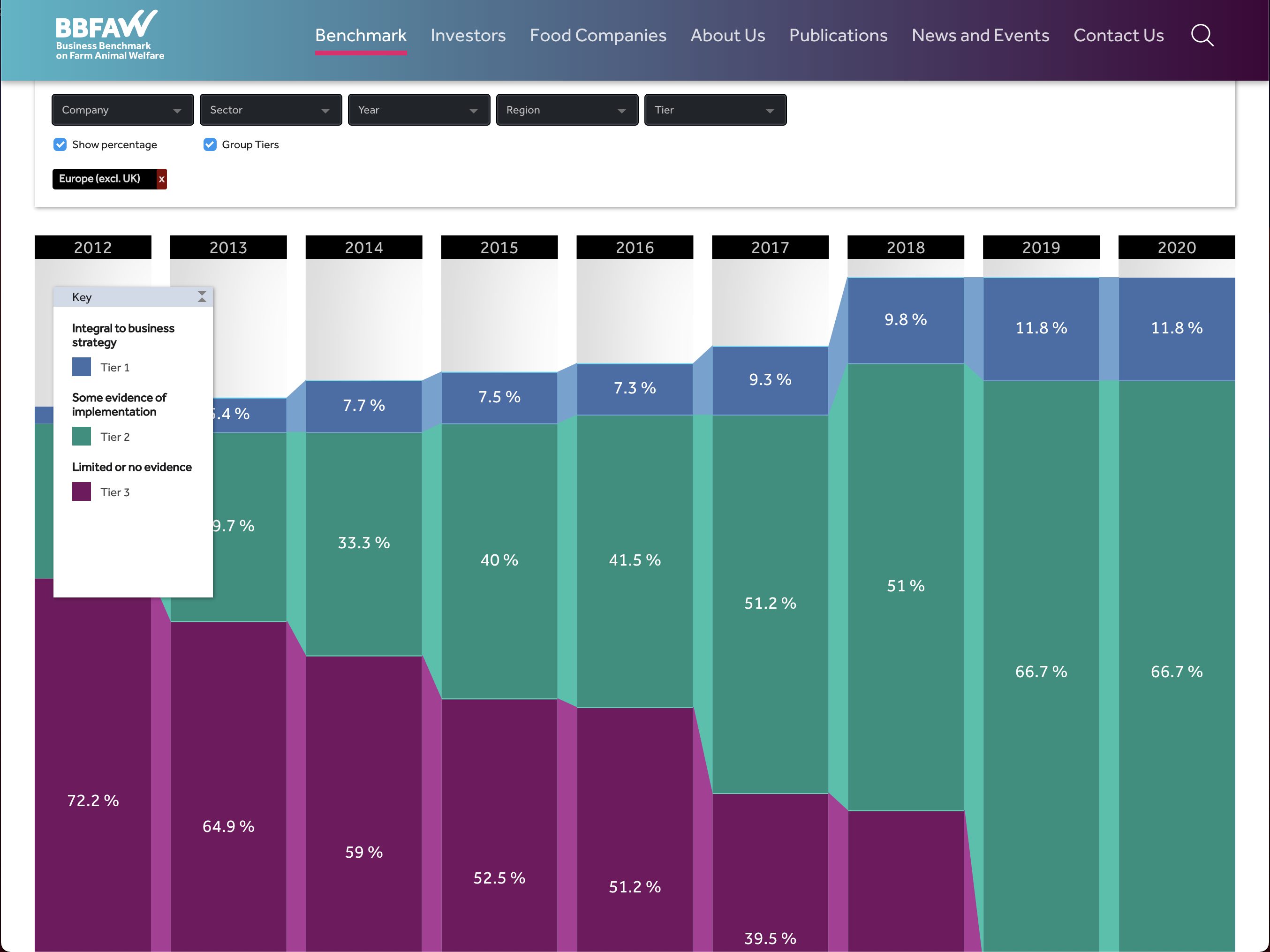Open the Tier dropdown

coord(715,110)
